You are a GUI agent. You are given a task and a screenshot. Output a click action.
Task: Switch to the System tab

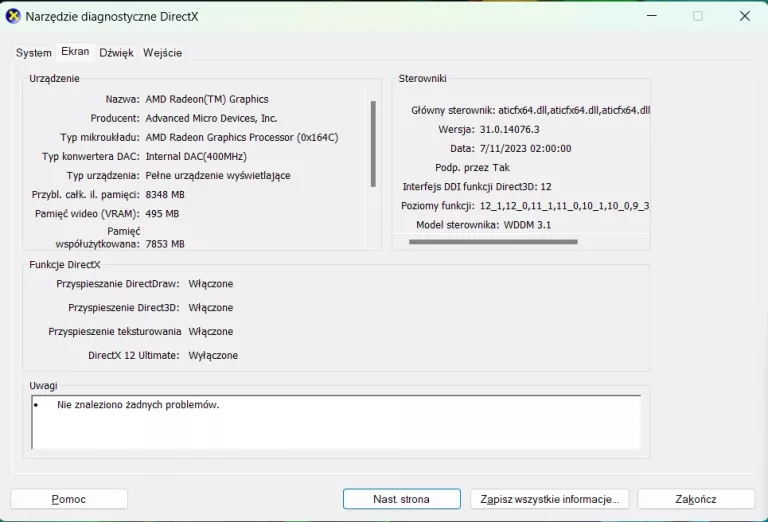(x=33, y=53)
